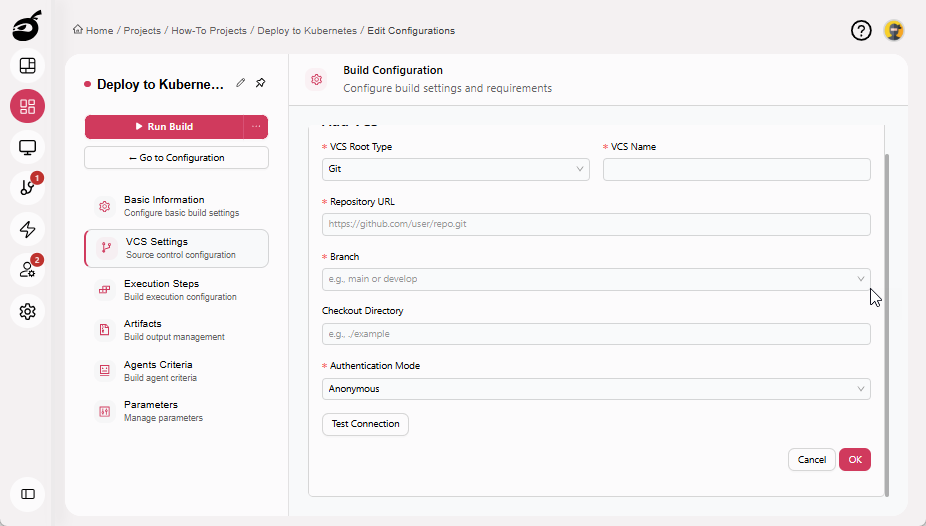Click the Repository URL input field

click(x=596, y=224)
